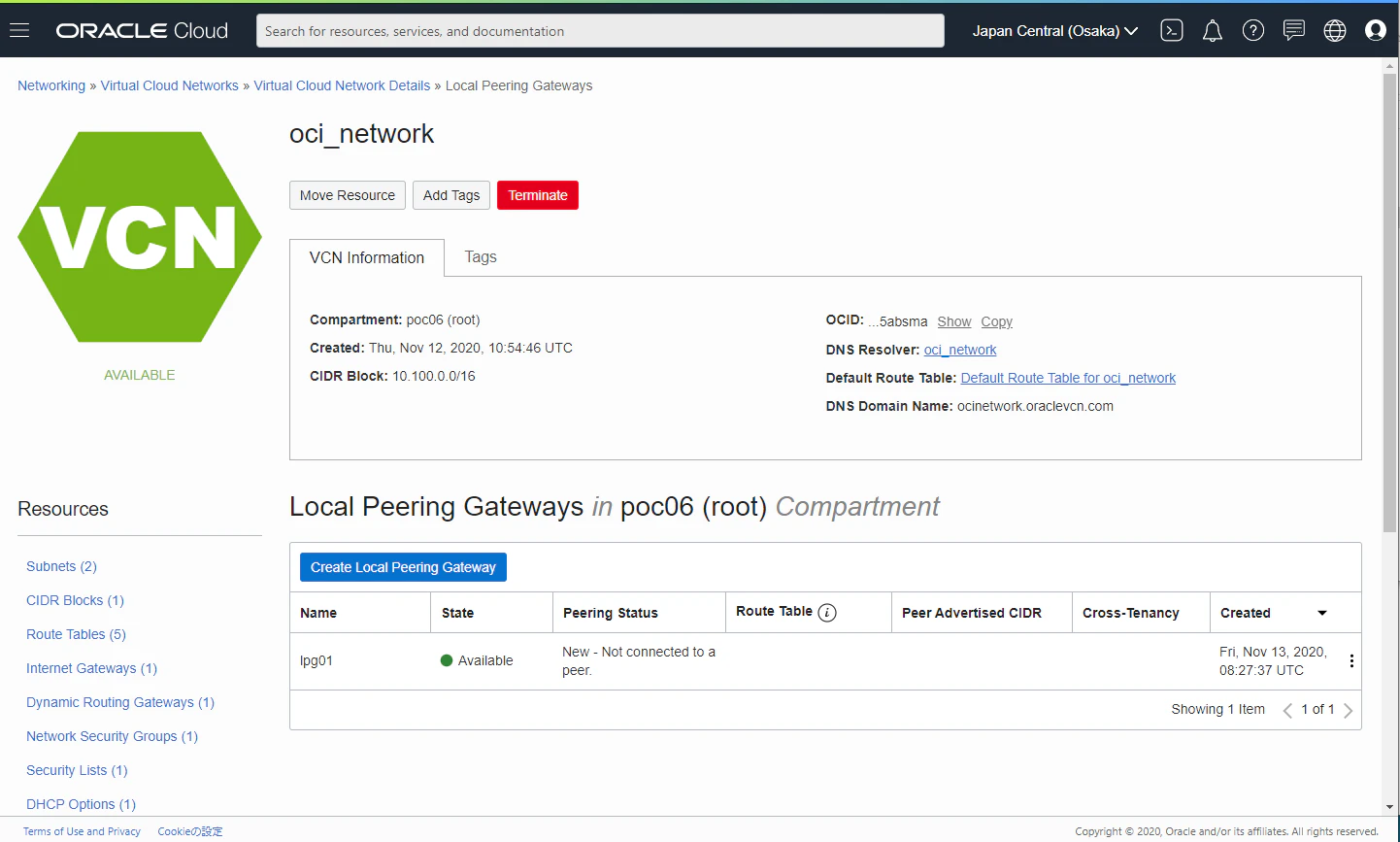Expand the Japan Central (Osaka) region selector
Screen dimensions: 1400x842
pyautogui.click(x=1055, y=31)
